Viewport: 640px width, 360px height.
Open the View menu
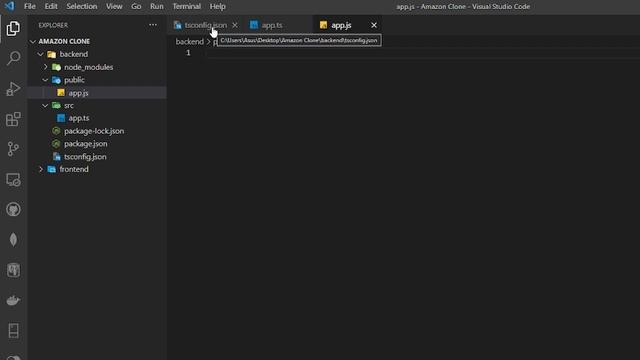click(114, 6)
